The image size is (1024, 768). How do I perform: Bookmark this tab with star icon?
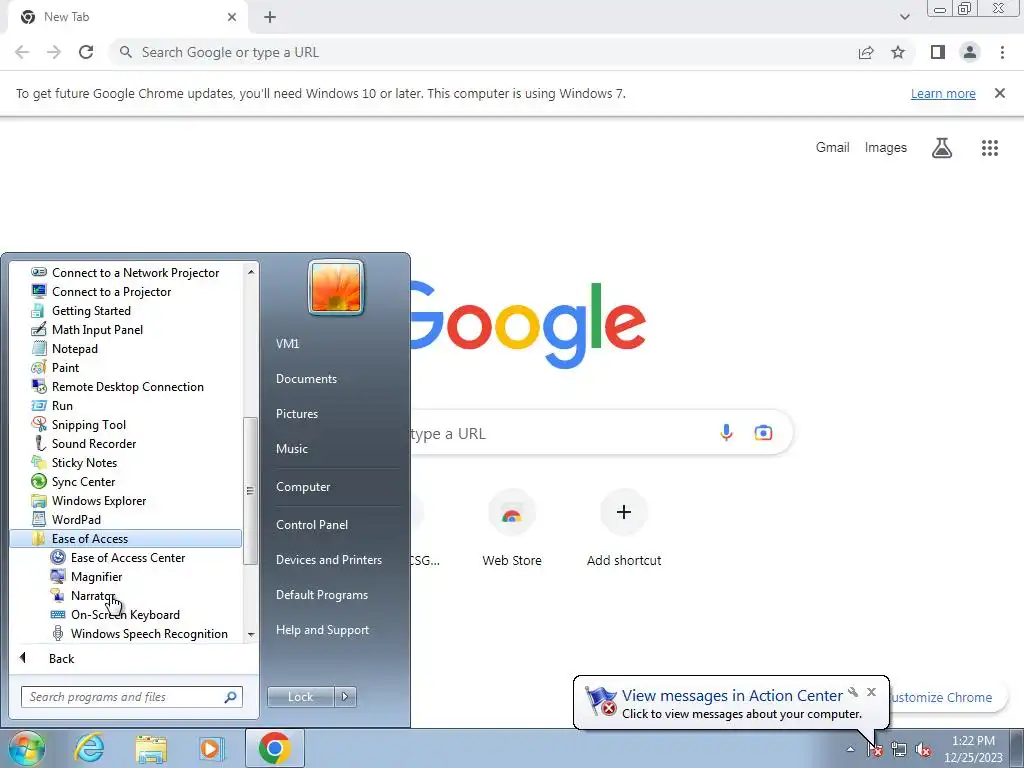click(898, 52)
